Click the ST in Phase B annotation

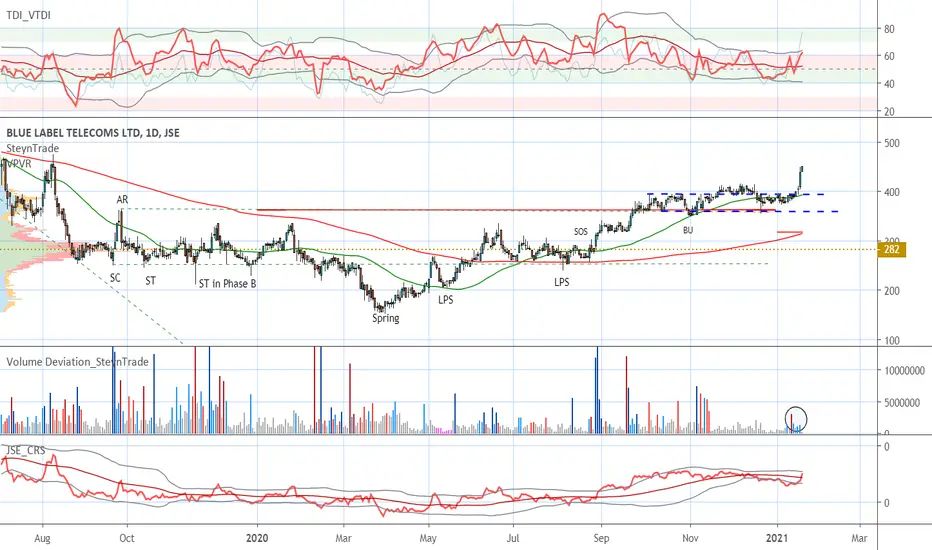pos(227,284)
